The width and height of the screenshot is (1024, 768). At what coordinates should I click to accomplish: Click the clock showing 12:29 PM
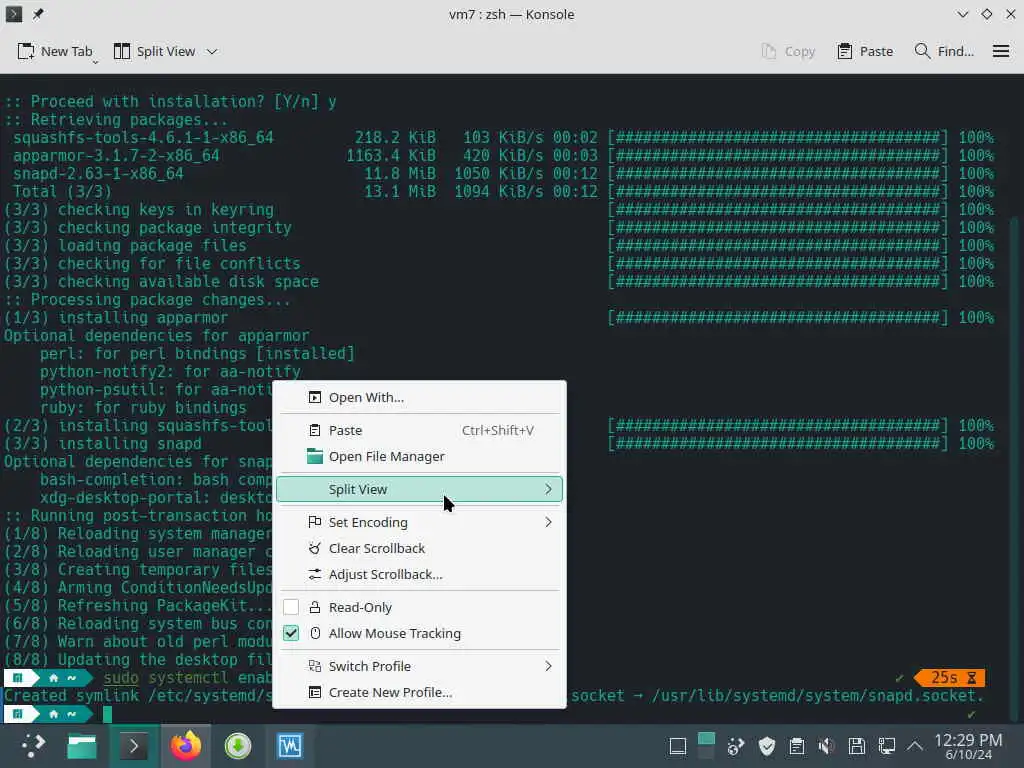[968, 739]
